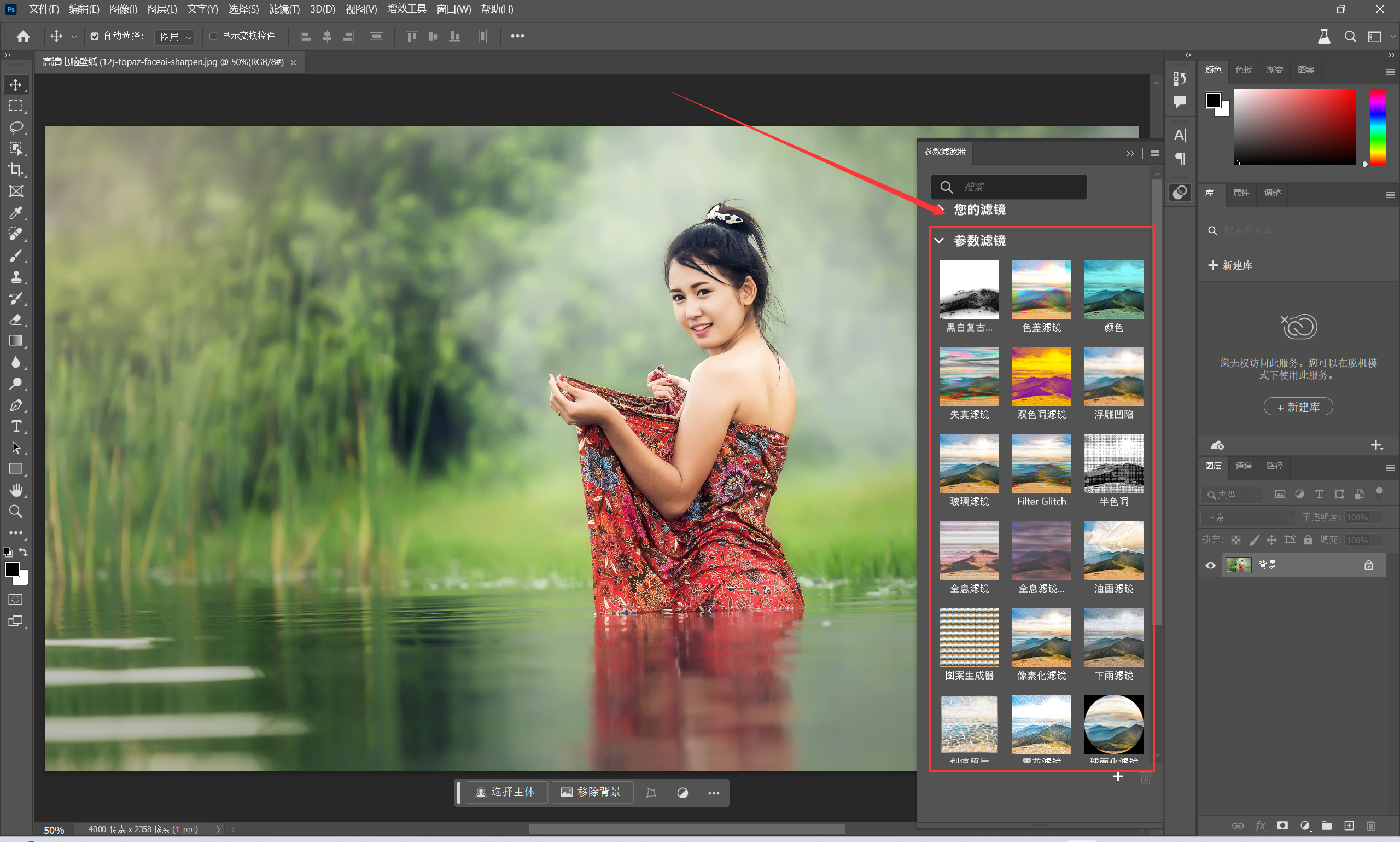Select the Zoom tool in toolbar
Screen dimensions: 1400x842
[16, 511]
